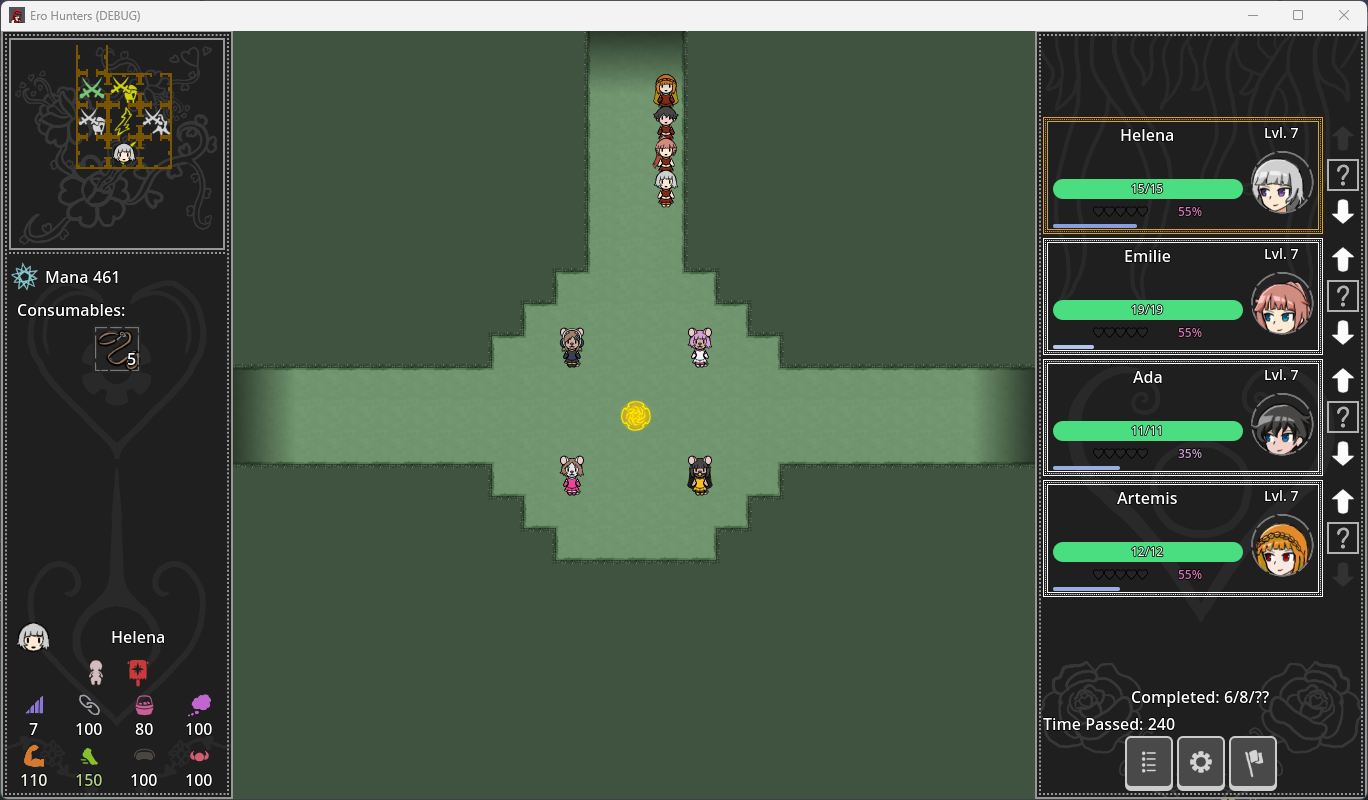Click the "Mana 461" label
The height and width of the screenshot is (800, 1368).
tap(82, 277)
